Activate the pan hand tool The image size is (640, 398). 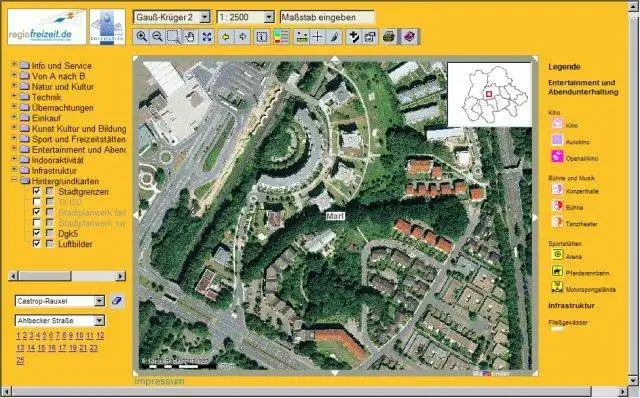(x=189, y=37)
